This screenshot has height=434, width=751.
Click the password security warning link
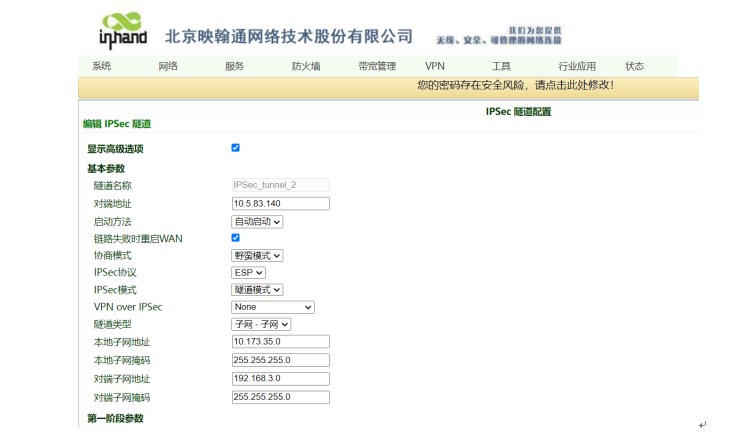click(x=515, y=85)
